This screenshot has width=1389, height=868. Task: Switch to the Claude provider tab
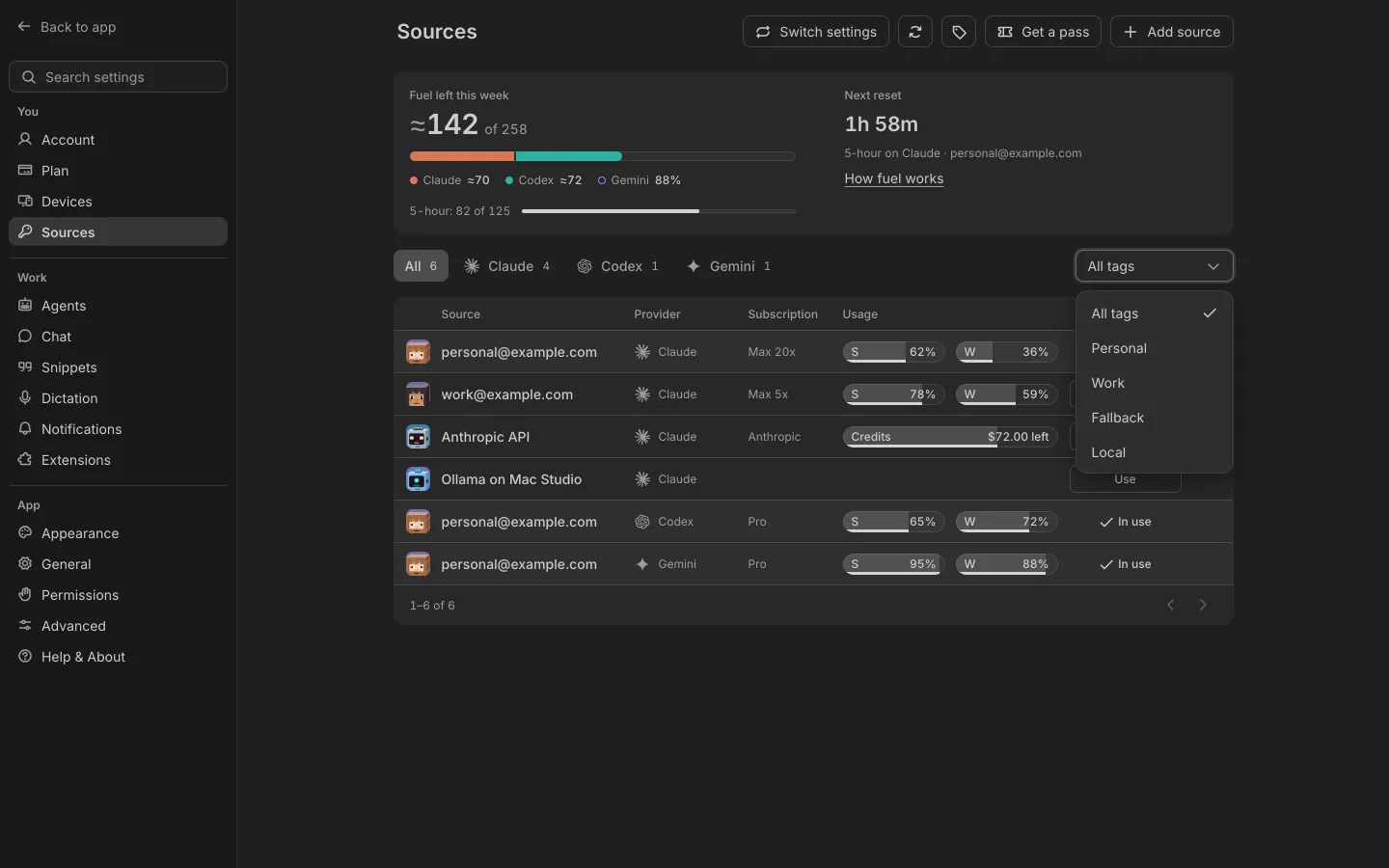coord(506,266)
